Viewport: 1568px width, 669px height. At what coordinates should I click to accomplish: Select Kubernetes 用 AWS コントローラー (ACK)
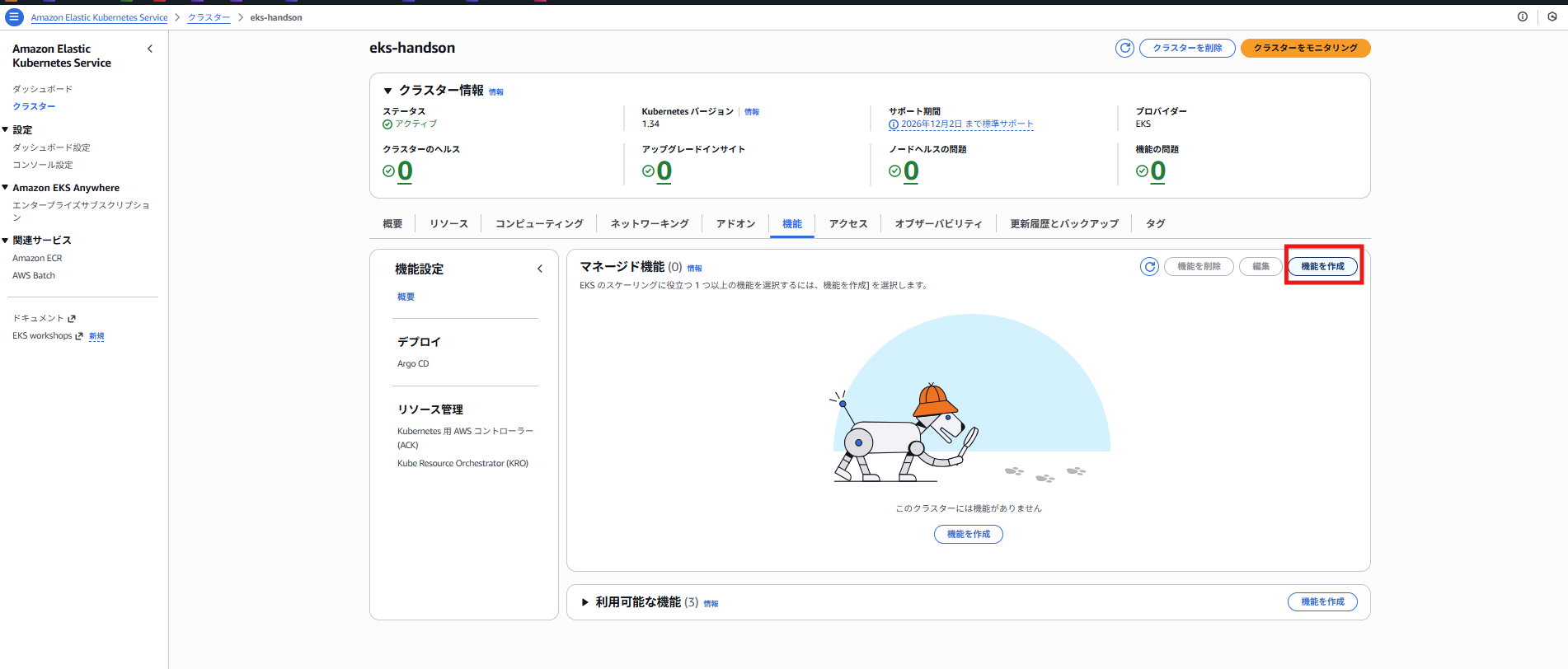465,437
